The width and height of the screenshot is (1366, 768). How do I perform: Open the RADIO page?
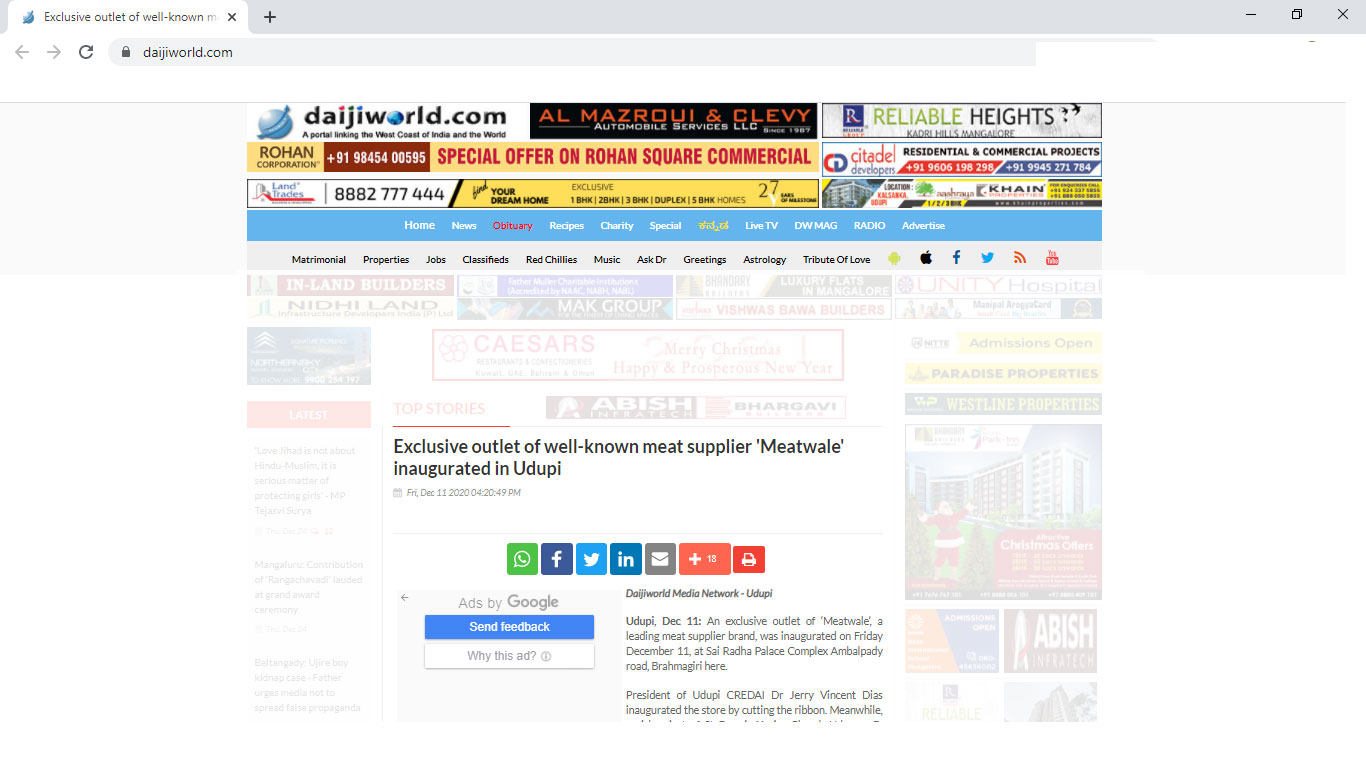pos(869,226)
